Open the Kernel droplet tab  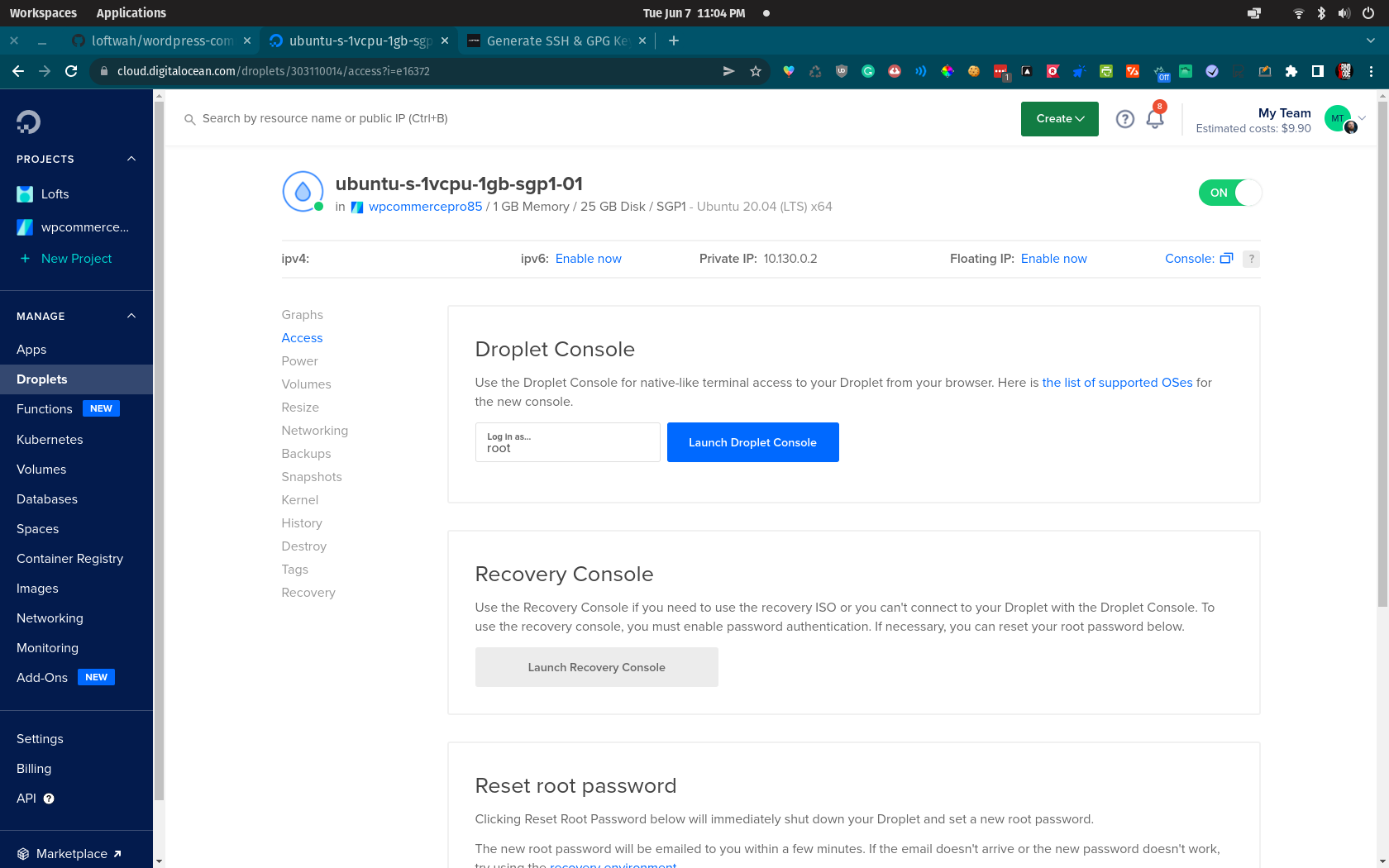click(299, 500)
